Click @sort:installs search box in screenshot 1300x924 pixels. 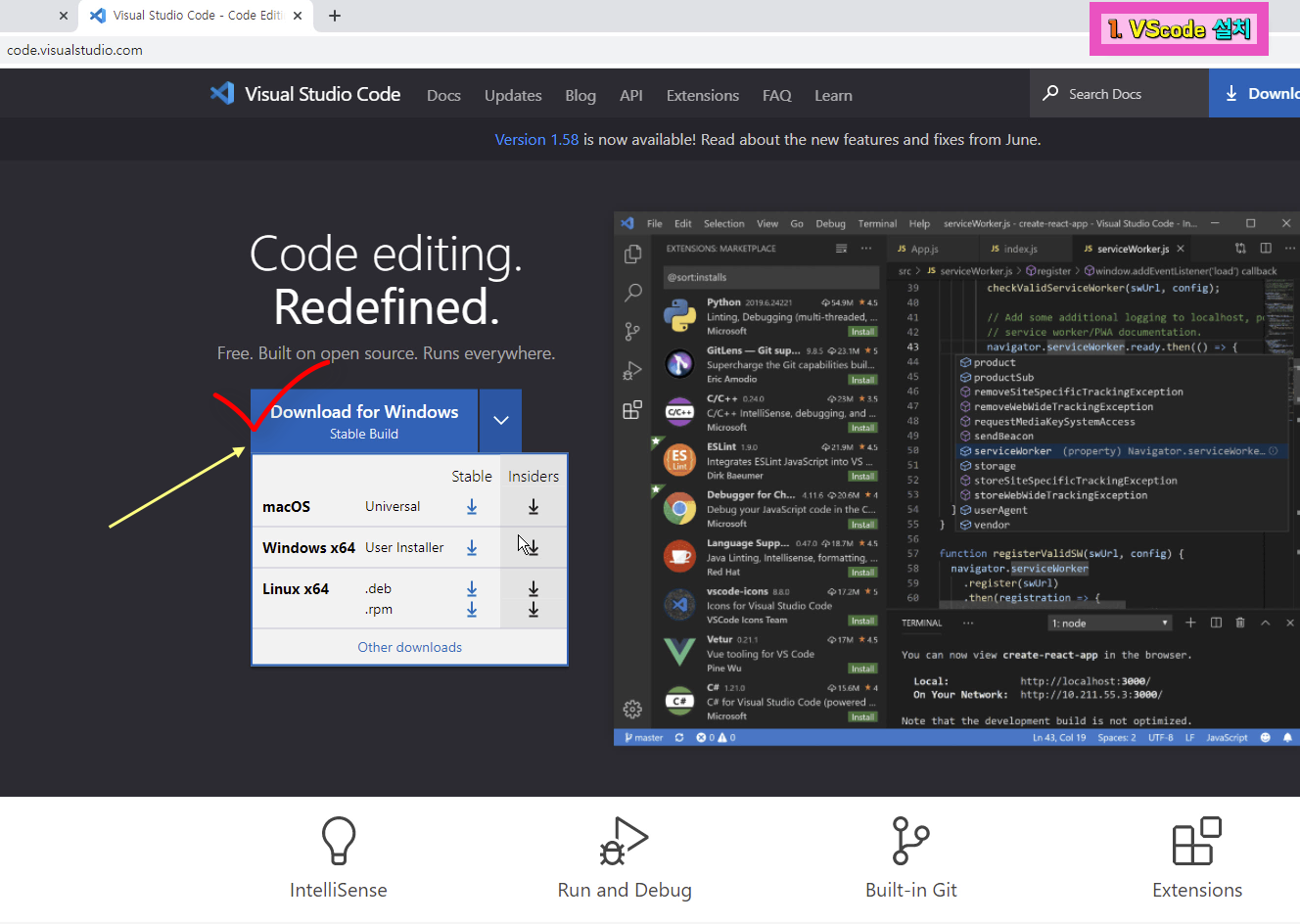[771, 277]
